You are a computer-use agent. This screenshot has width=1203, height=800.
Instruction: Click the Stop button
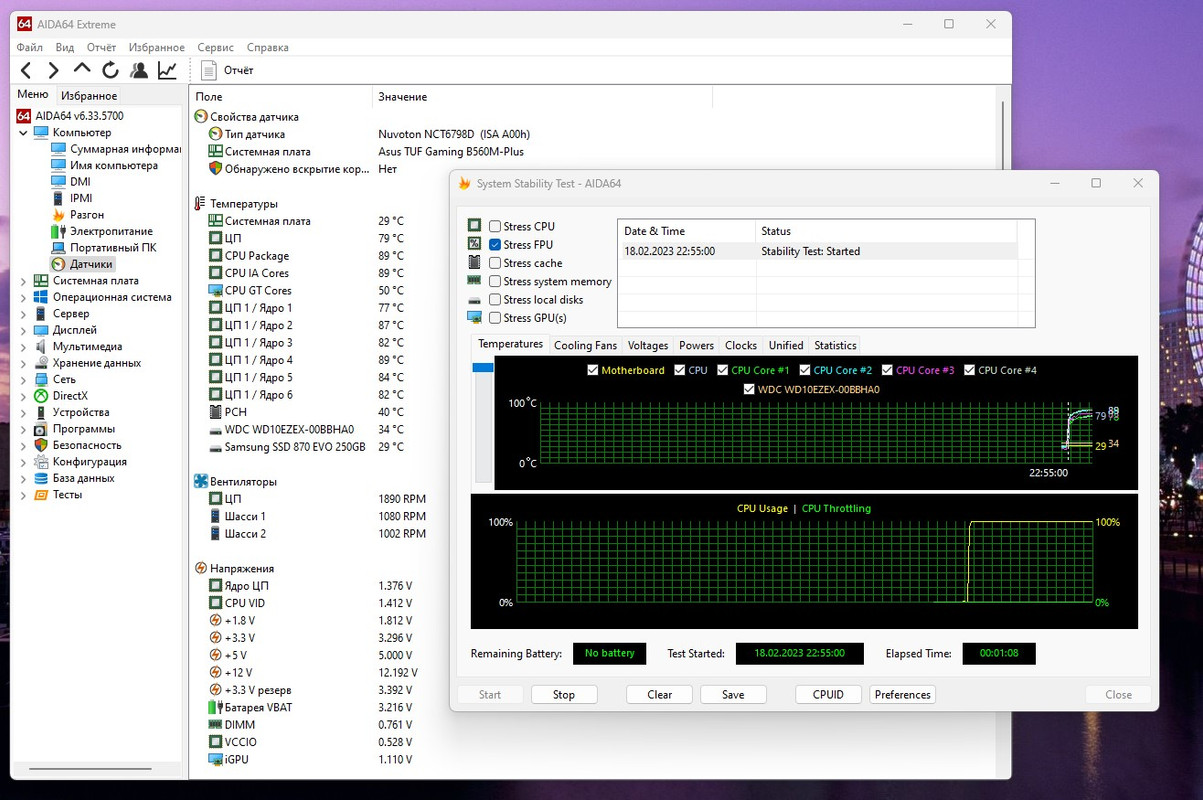[564, 695]
